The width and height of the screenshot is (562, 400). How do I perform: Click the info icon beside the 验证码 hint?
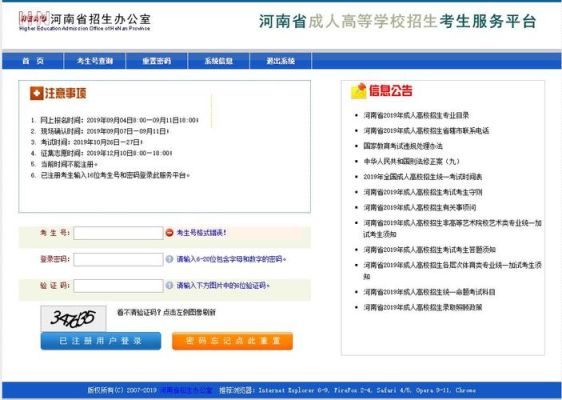tap(170, 285)
